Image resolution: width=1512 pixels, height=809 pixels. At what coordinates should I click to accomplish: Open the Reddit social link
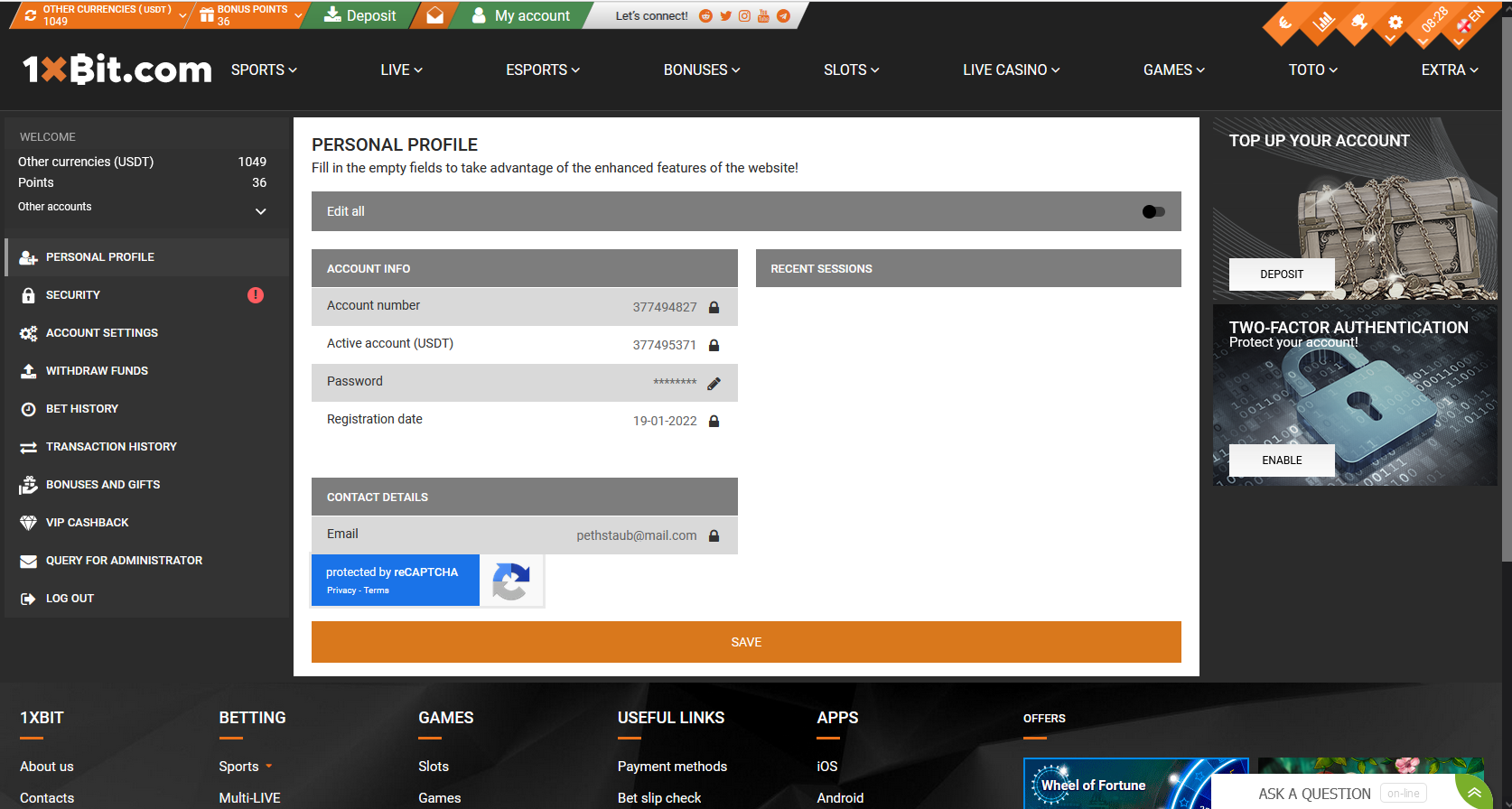pos(706,16)
